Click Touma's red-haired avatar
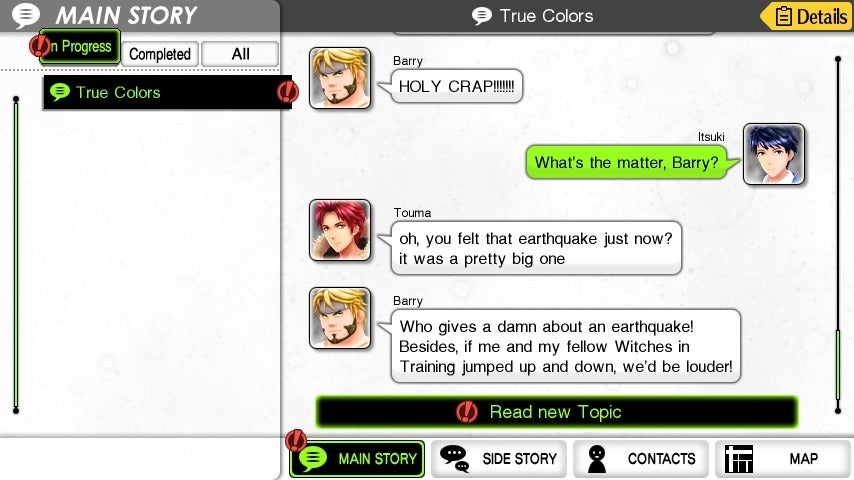 (340, 230)
